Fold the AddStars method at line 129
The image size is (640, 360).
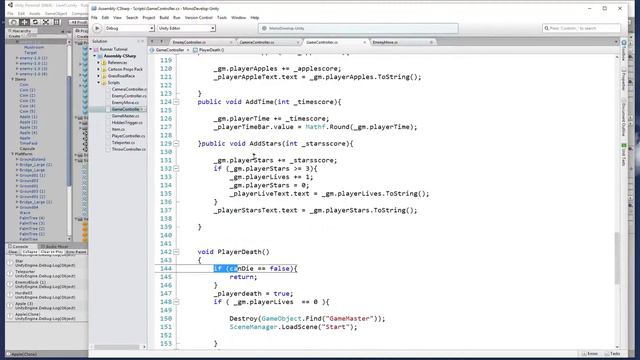click(176, 144)
